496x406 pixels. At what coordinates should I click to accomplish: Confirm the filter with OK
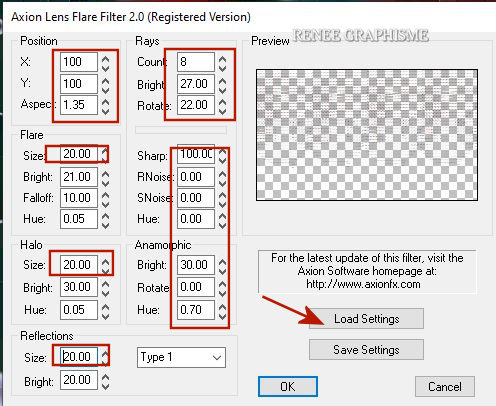click(x=288, y=387)
